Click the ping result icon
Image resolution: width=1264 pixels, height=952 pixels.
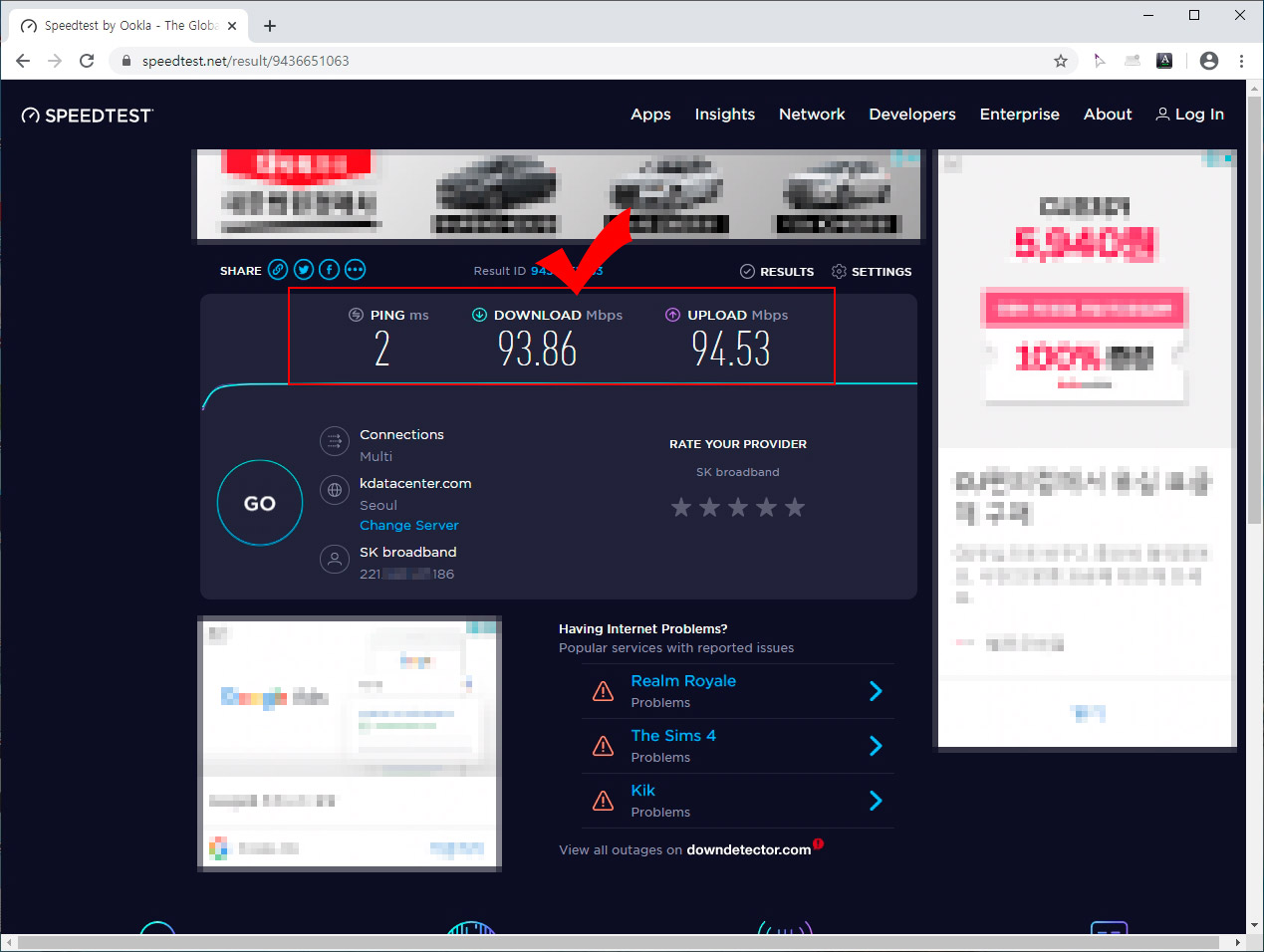[356, 315]
